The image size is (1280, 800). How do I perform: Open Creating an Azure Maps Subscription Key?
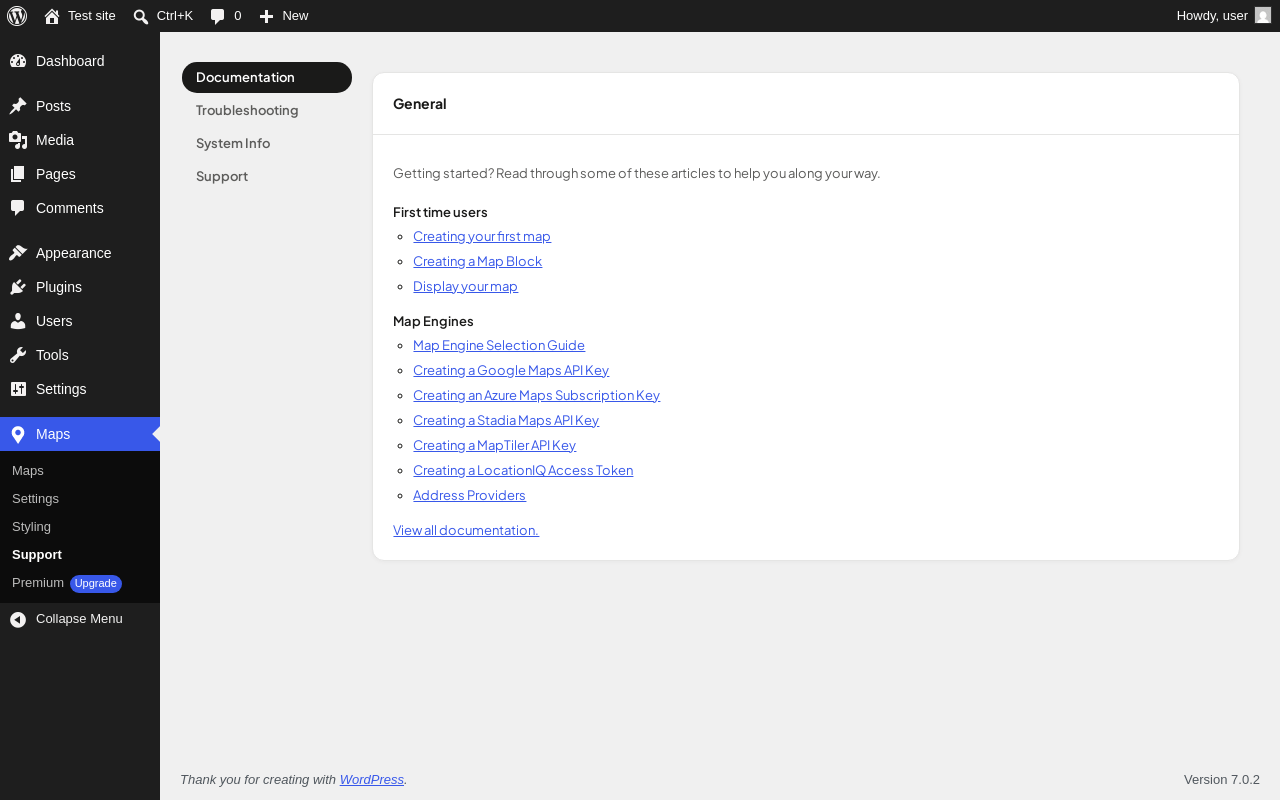pos(536,395)
